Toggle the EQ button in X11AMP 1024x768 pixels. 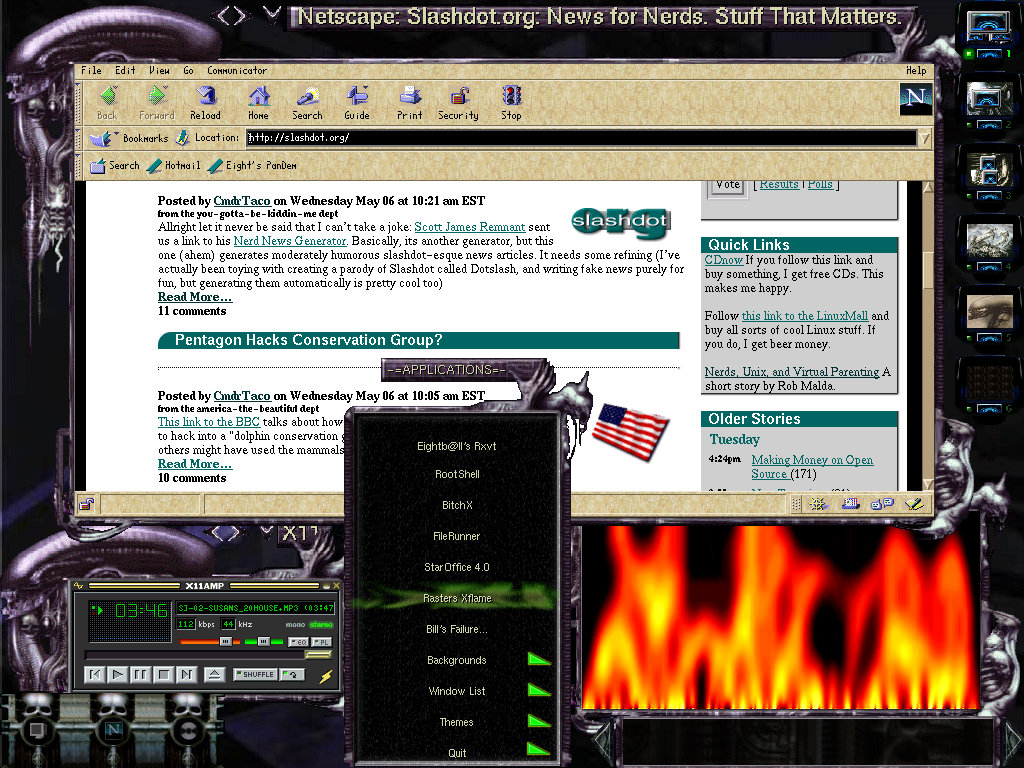(x=297, y=641)
